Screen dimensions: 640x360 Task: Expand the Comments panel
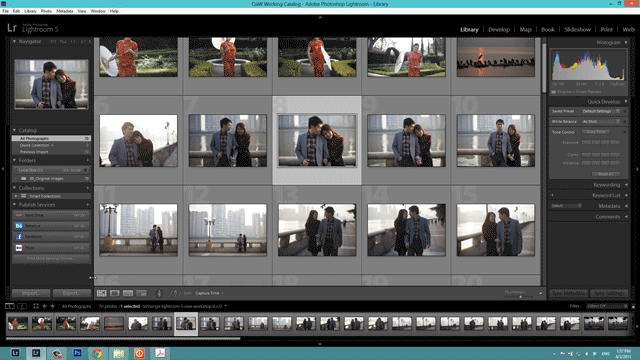(x=626, y=217)
